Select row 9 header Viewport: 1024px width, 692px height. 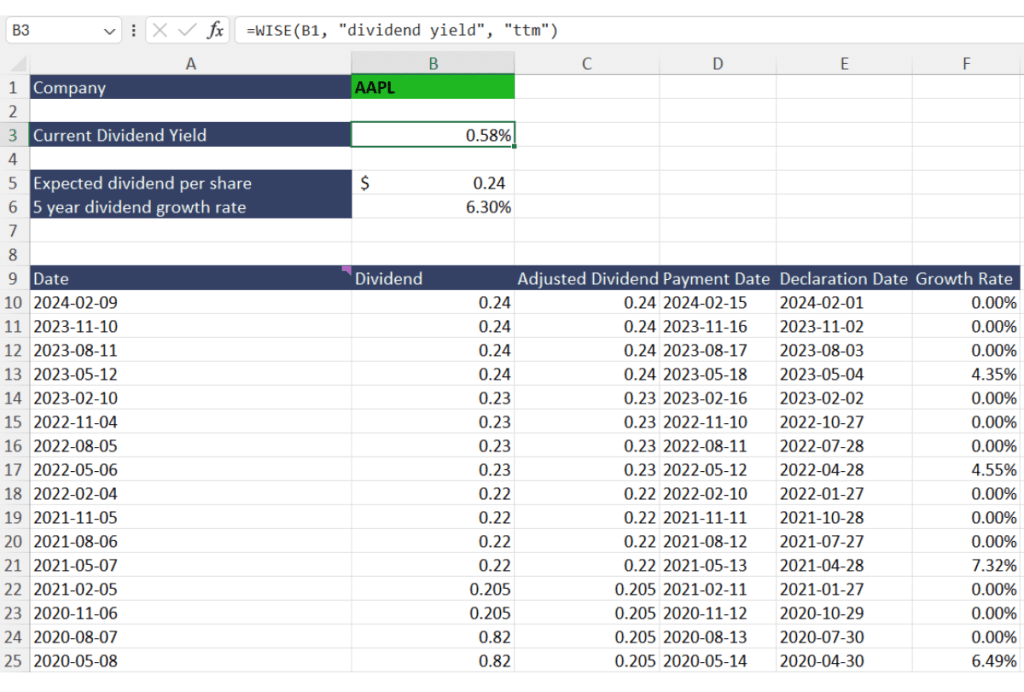coord(14,279)
